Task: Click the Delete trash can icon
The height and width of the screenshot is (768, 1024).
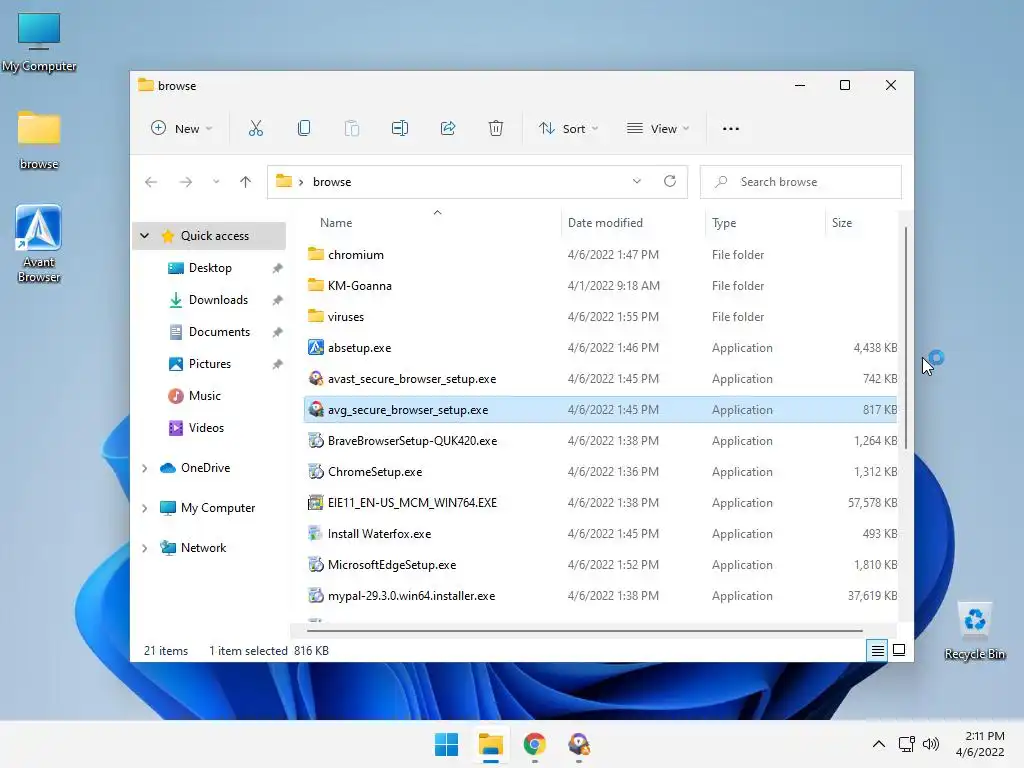Action: (496, 129)
